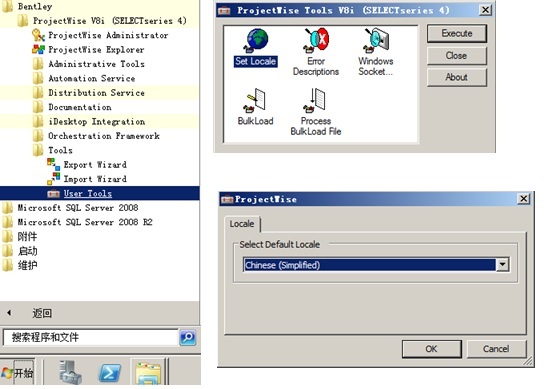Expand the Bentley folder
This screenshot has height=389, width=547.
point(27,6)
